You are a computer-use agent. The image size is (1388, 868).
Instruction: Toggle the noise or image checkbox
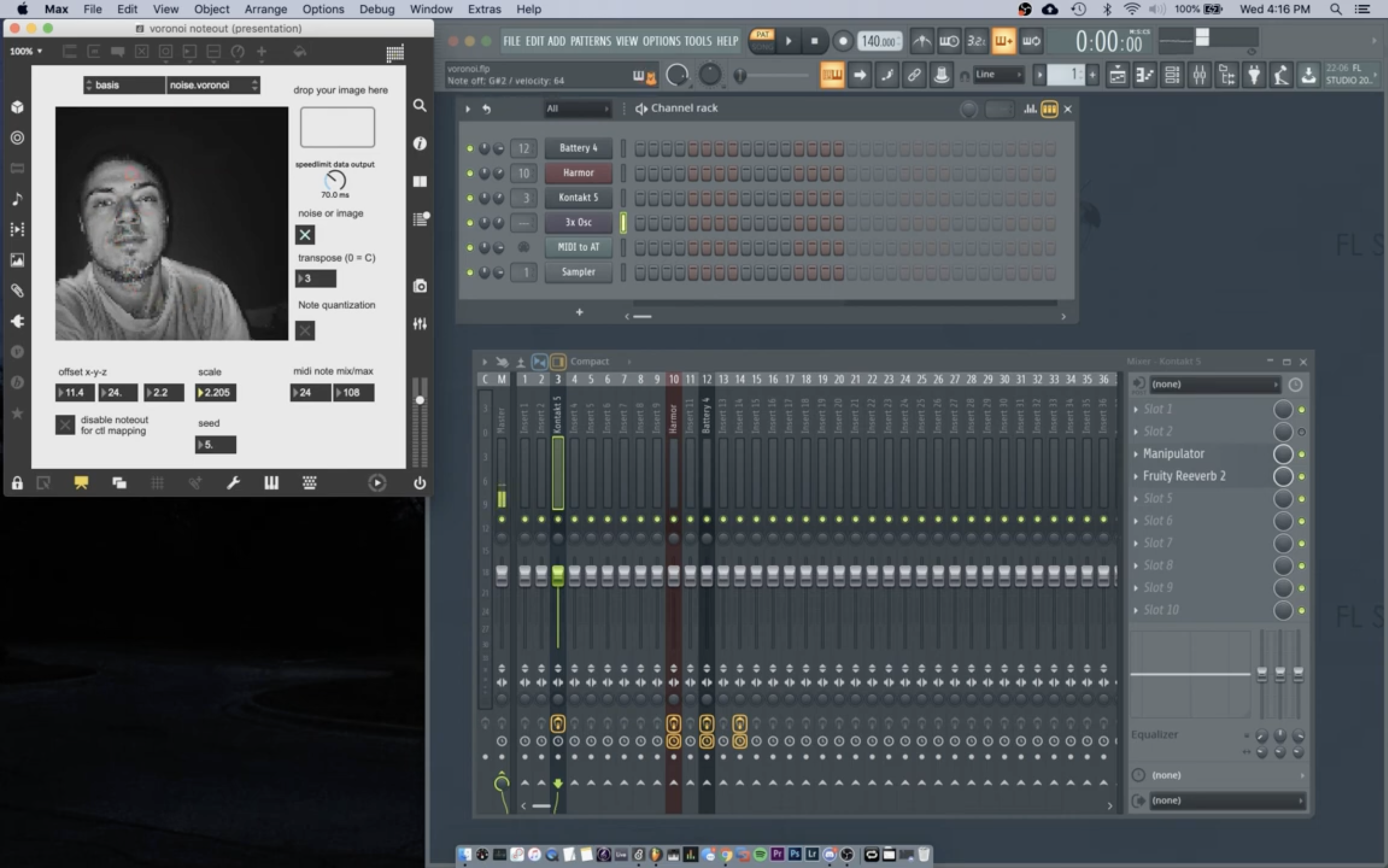305,235
